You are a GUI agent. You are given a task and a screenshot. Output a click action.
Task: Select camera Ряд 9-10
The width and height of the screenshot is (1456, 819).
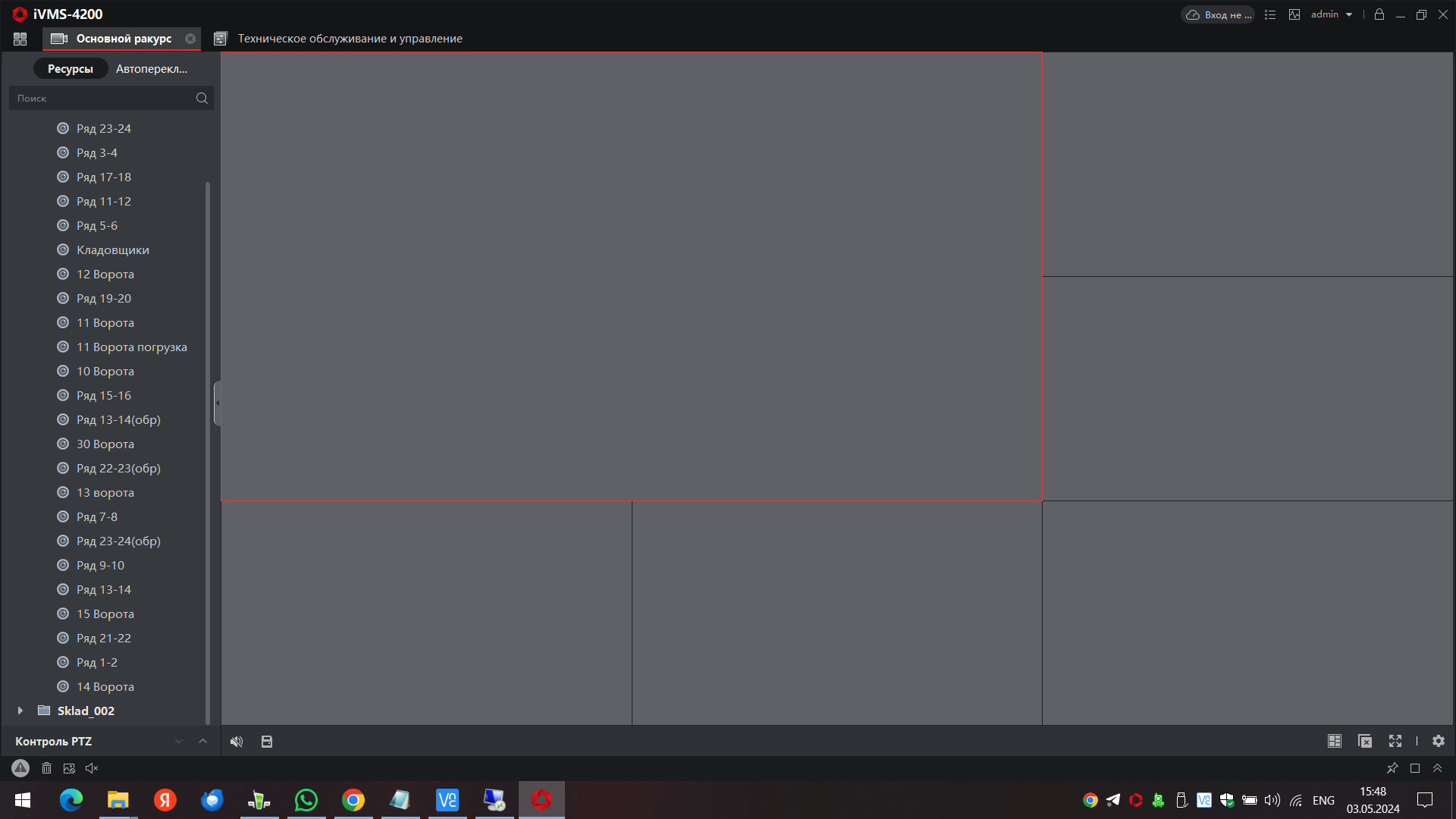[x=100, y=566]
